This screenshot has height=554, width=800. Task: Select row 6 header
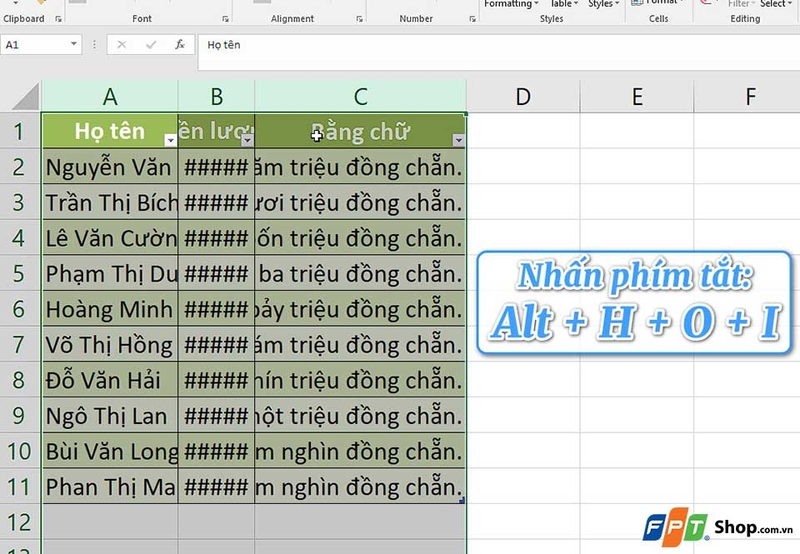click(x=19, y=309)
